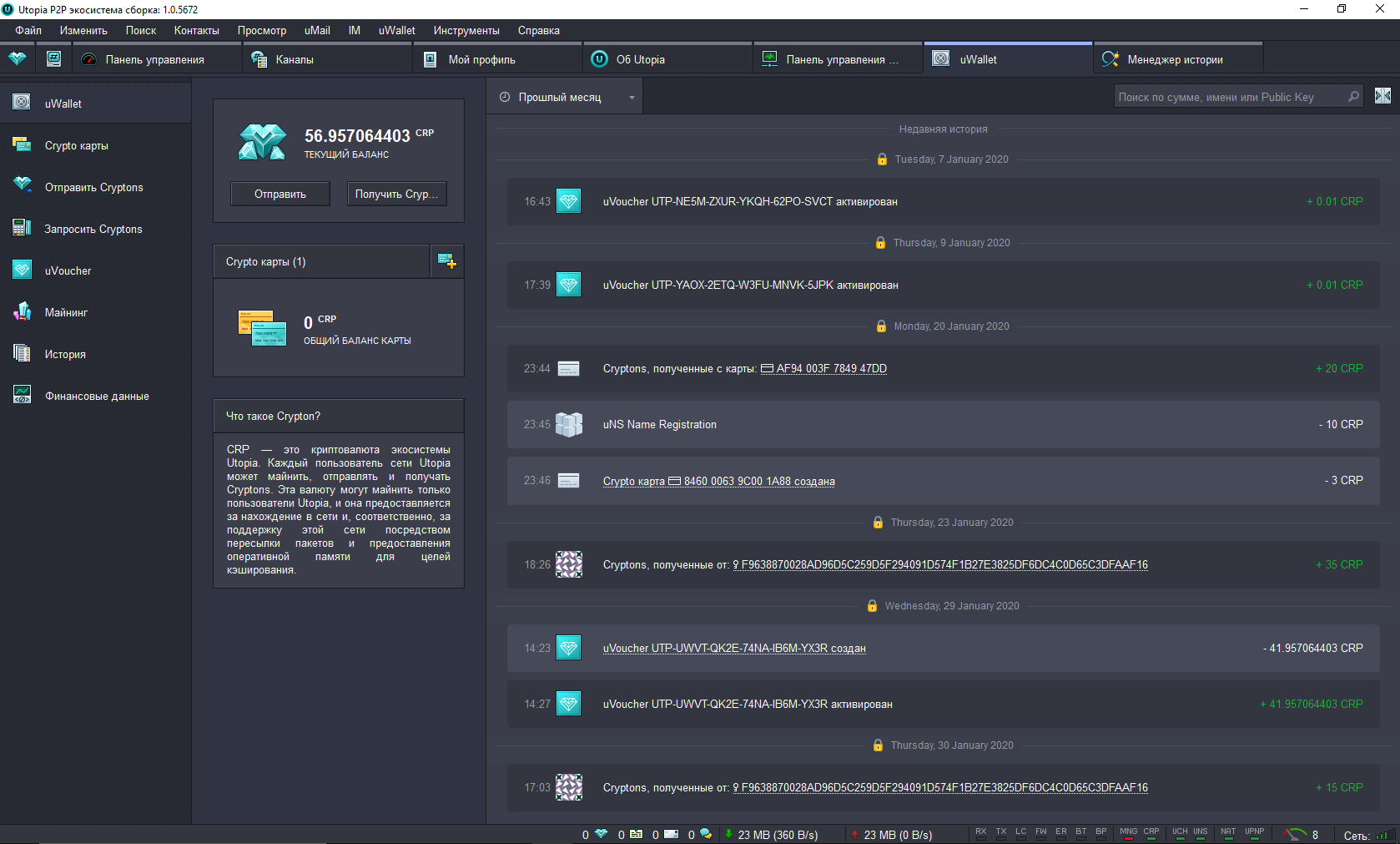Viewport: 1400px width, 844px height.
Task: Click the avatar icon in the 17:03 transaction
Action: click(569, 787)
